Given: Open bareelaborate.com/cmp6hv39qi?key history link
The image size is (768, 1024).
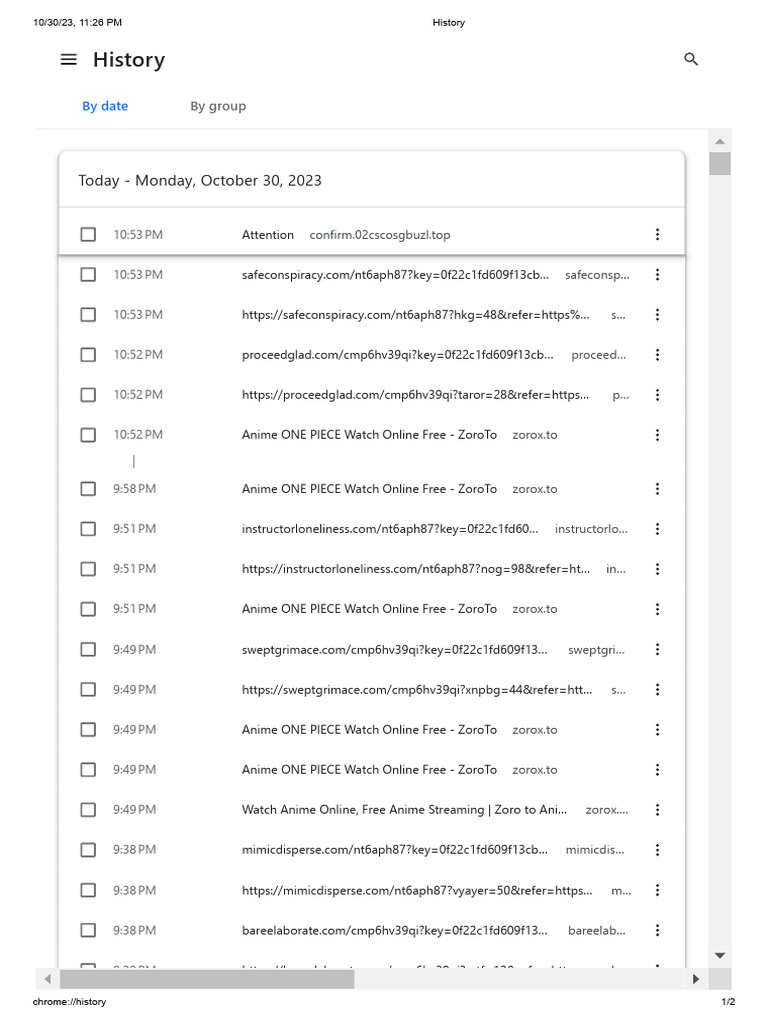Looking at the screenshot, I should click(x=394, y=930).
